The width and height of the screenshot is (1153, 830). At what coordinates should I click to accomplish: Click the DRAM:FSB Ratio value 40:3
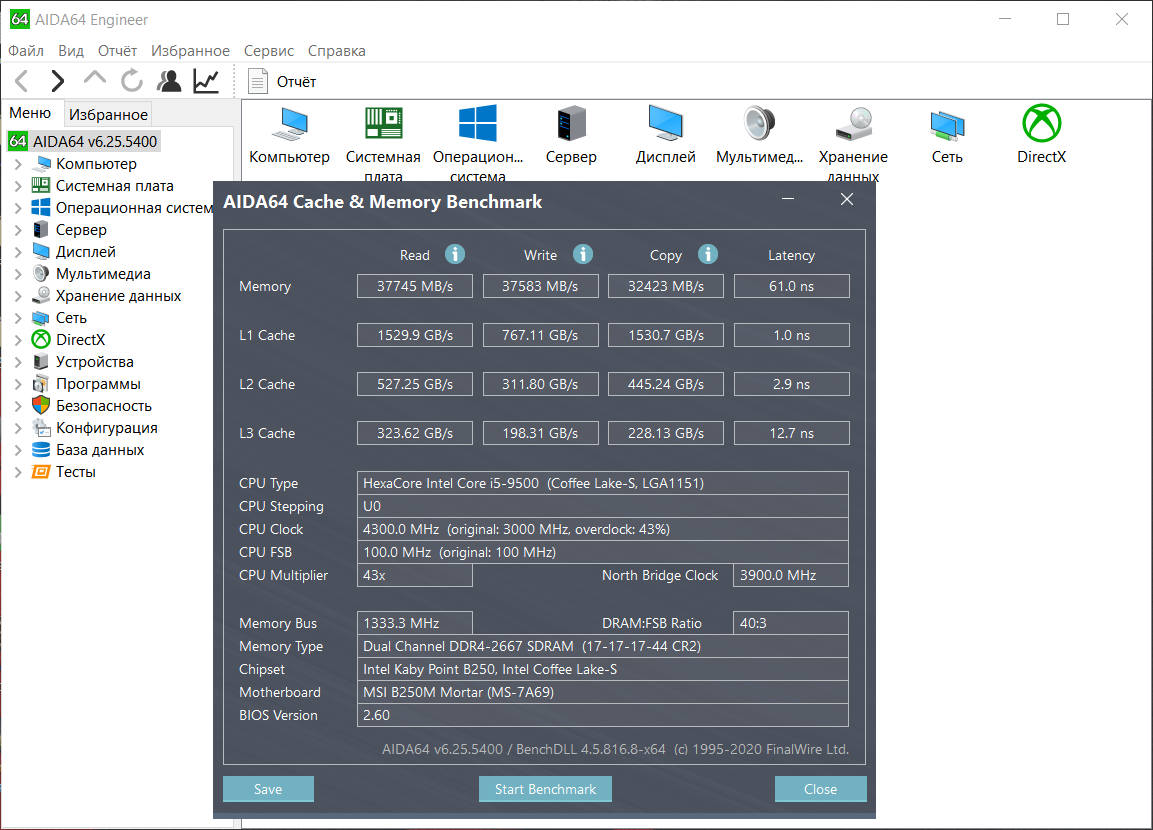point(790,623)
